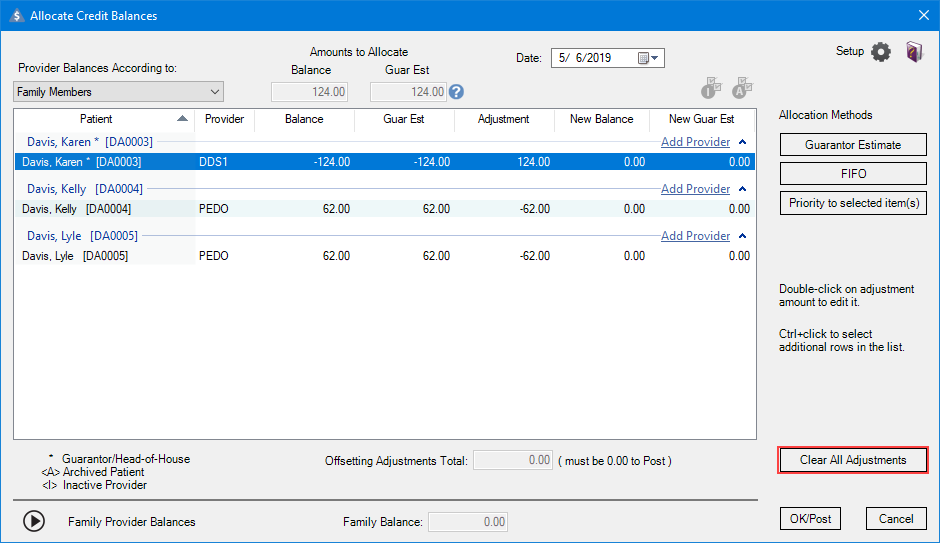The height and width of the screenshot is (543, 940).
Task: Click the archived patient checklist icon
Action: coord(742,88)
